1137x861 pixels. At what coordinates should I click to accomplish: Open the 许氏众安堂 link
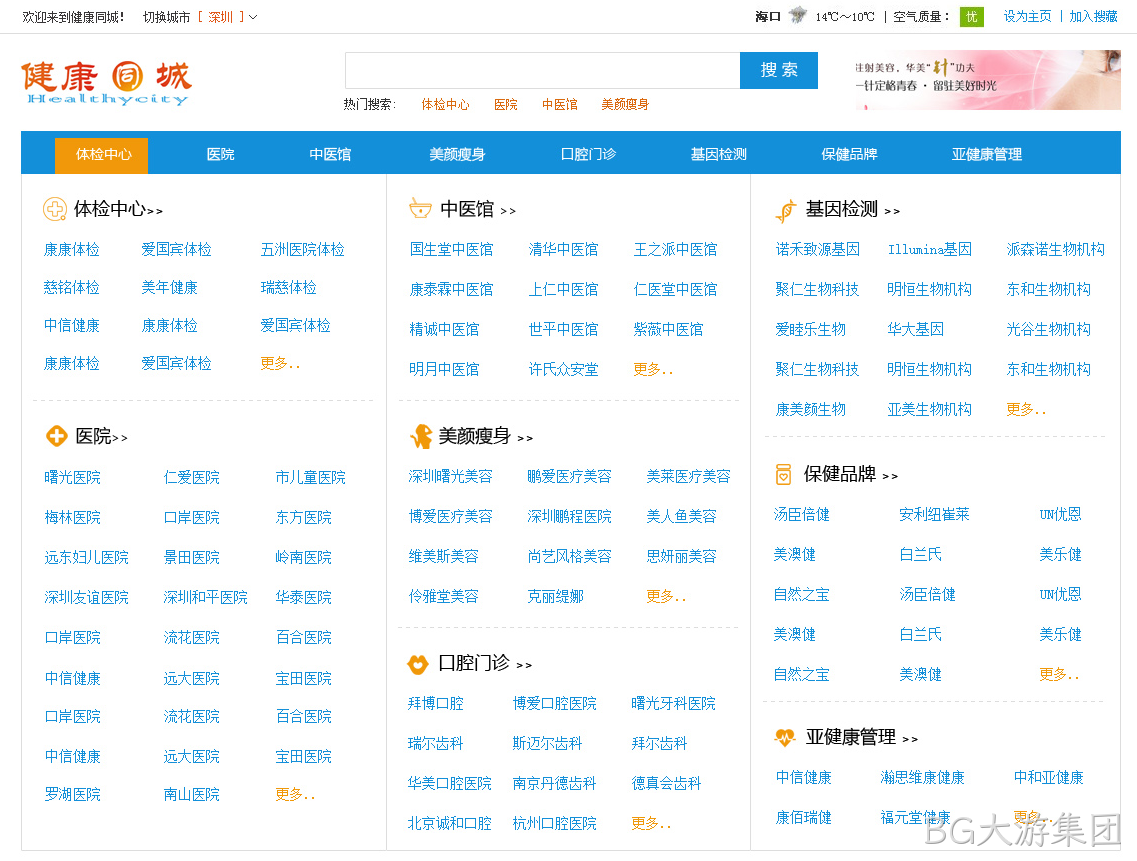[563, 369]
